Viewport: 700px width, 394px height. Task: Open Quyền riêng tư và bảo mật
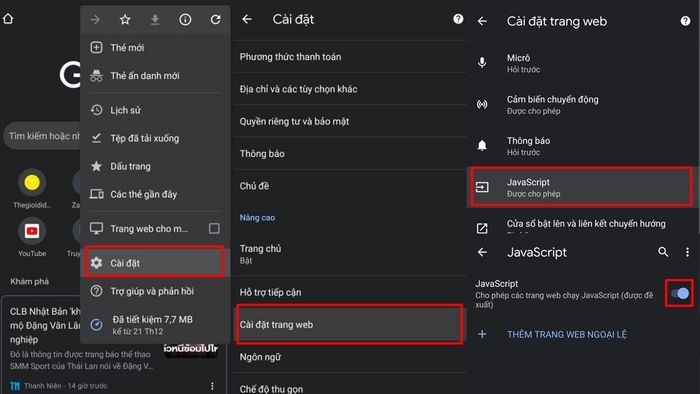(x=350, y=121)
